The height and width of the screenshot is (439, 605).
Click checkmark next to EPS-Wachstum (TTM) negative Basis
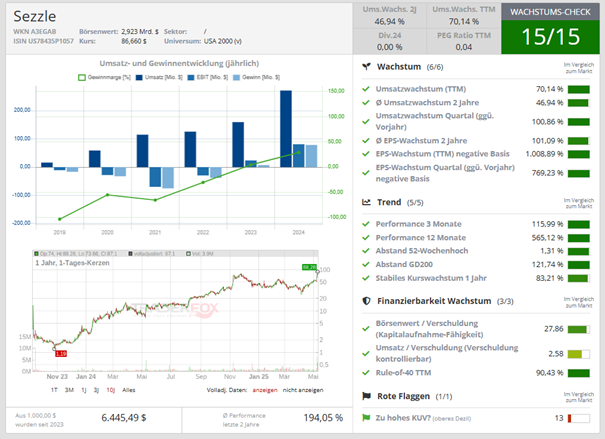click(366, 154)
